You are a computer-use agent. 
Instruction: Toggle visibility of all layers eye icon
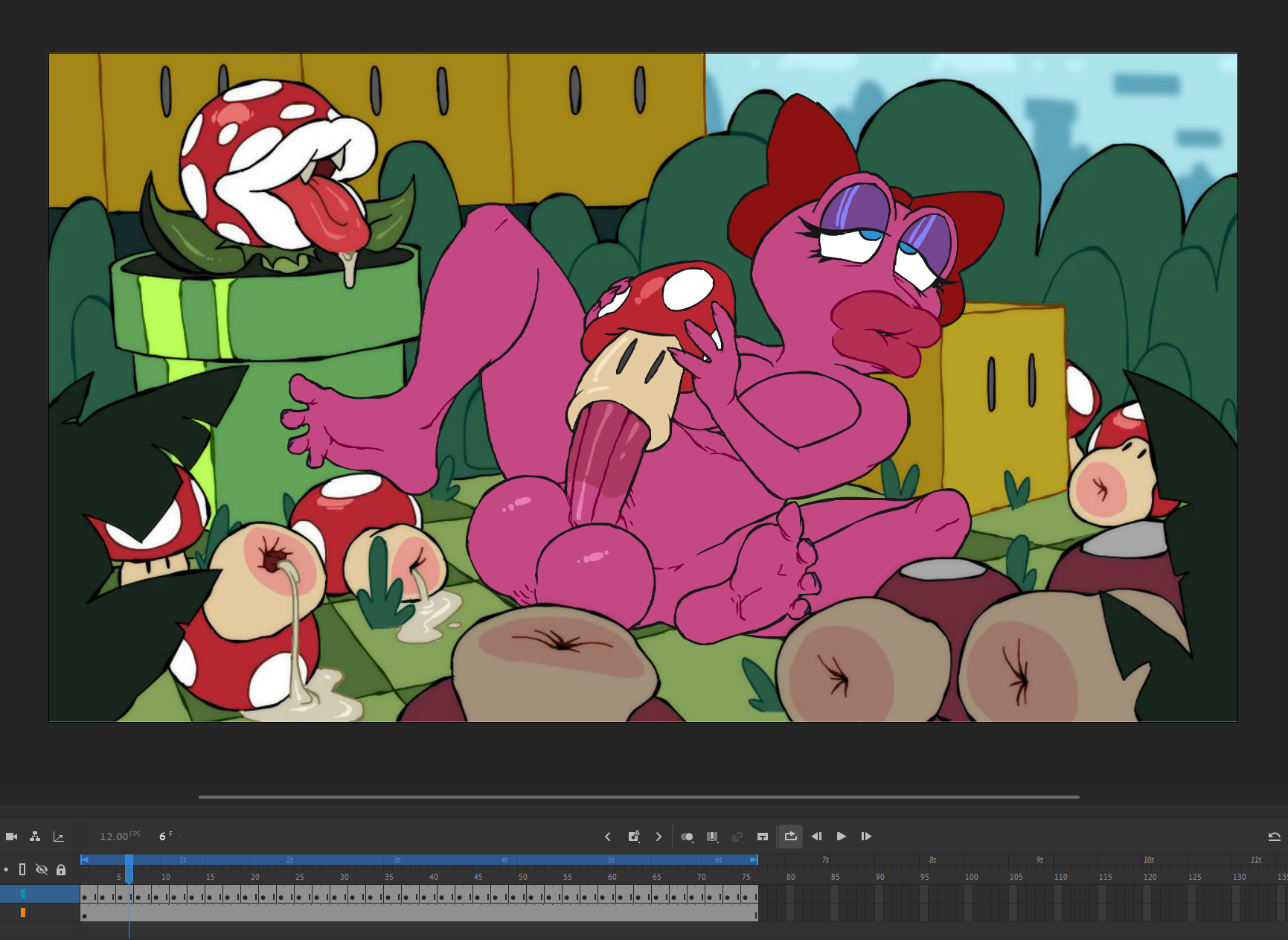[42, 869]
